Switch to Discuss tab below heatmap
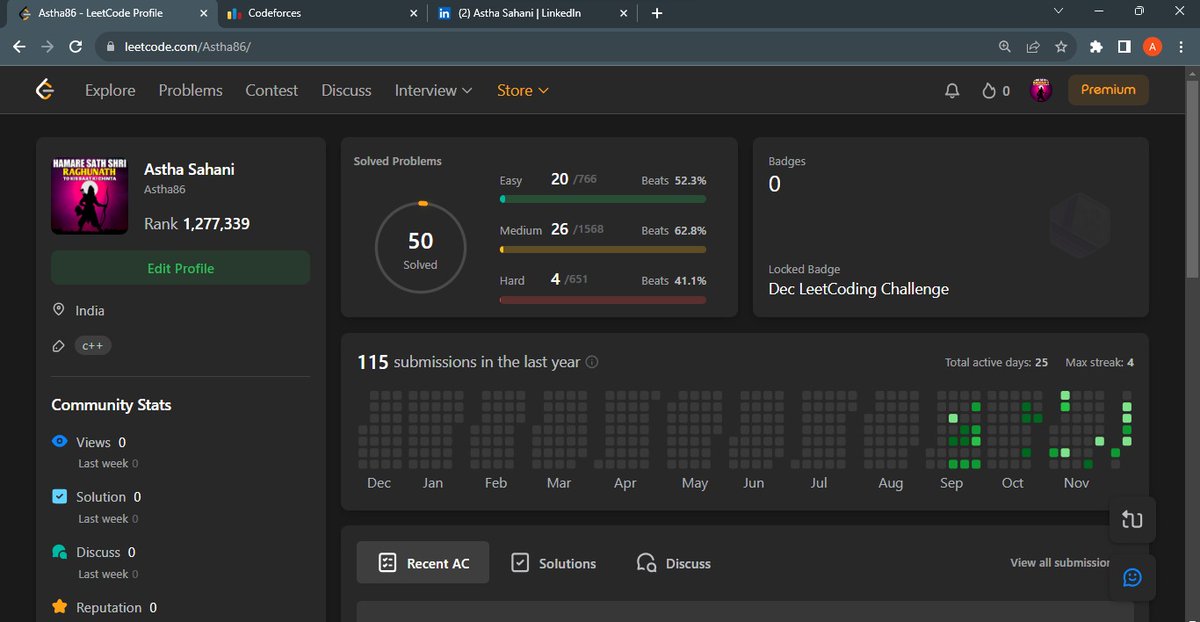1200x622 pixels. point(674,563)
